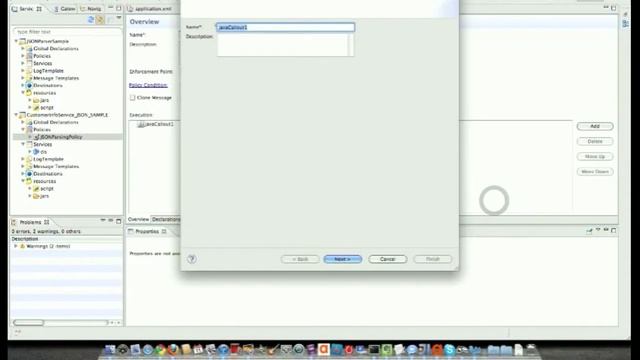Click the warning icon in the Problems view
The width and height of the screenshot is (640, 360).
click(22, 246)
